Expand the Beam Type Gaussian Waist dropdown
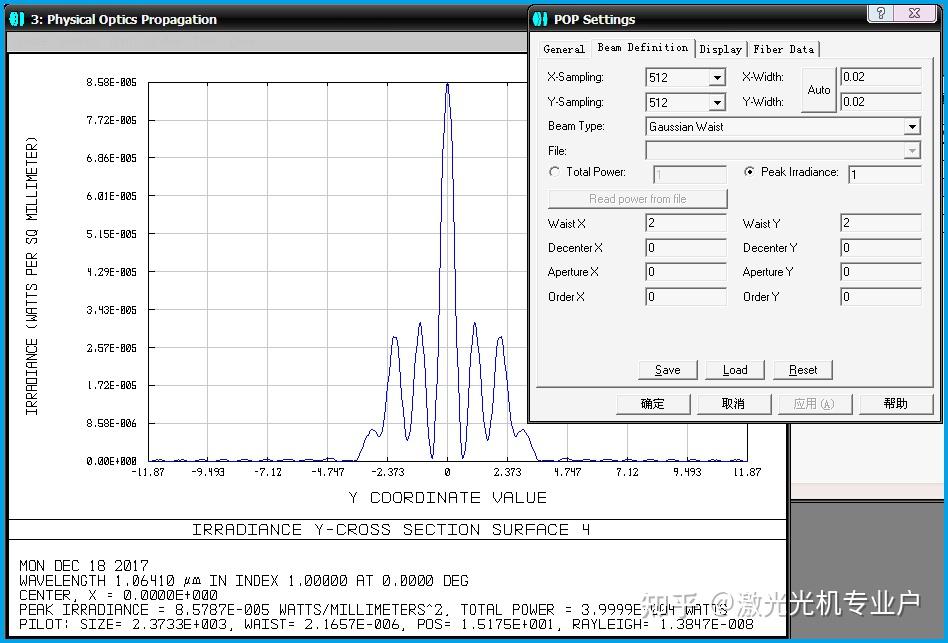The image size is (948, 643). [x=911, y=127]
